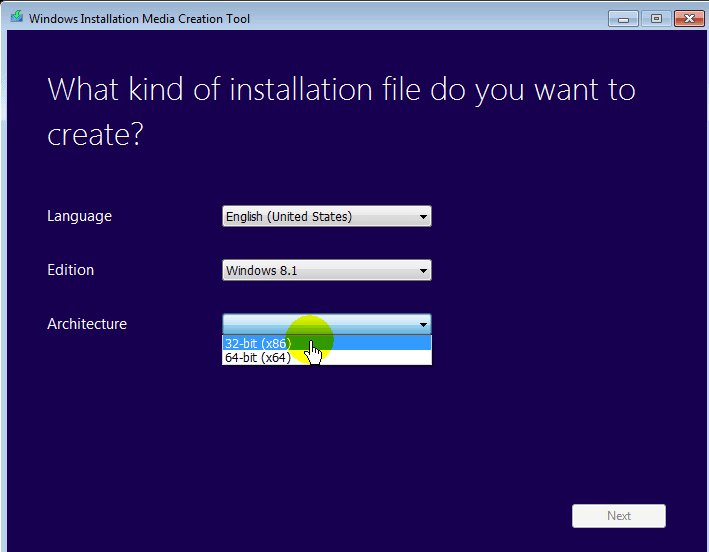The width and height of the screenshot is (709, 552).
Task: Click the Media Creation Tool title bar icon
Action: (17, 17)
